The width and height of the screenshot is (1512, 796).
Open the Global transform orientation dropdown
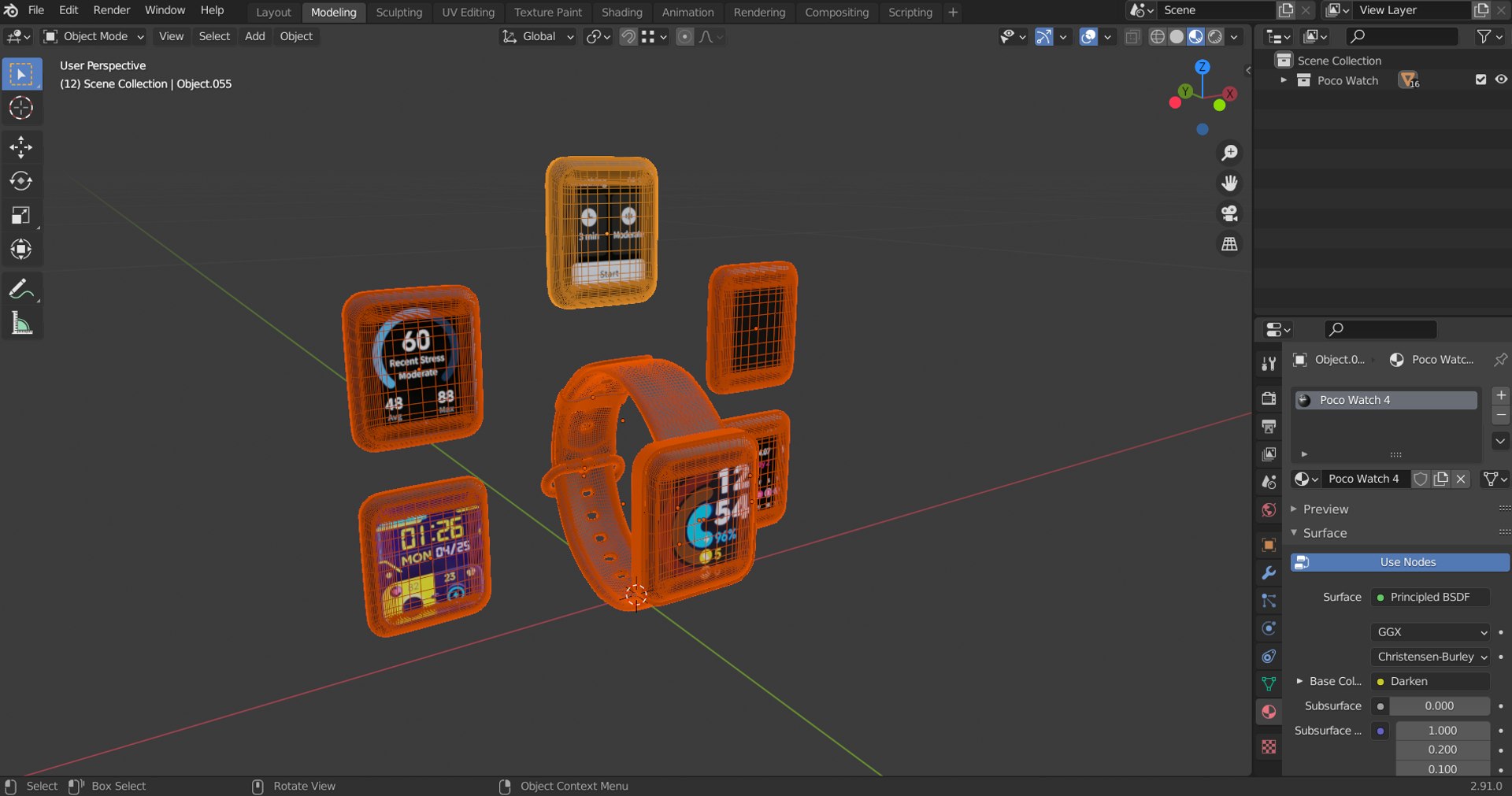coord(537,36)
